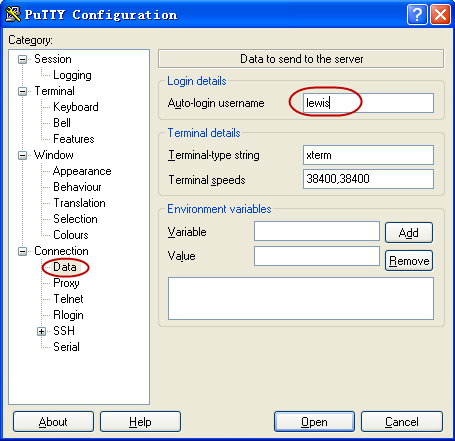Click the 'Terminal-type string' label

click(214, 155)
